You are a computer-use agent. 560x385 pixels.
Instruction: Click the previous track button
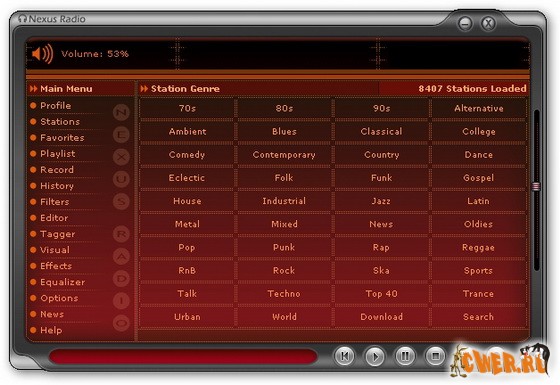click(344, 356)
